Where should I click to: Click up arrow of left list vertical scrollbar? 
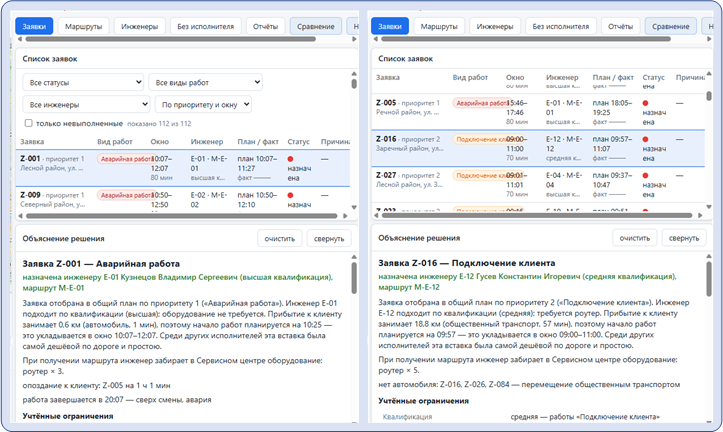(x=354, y=74)
